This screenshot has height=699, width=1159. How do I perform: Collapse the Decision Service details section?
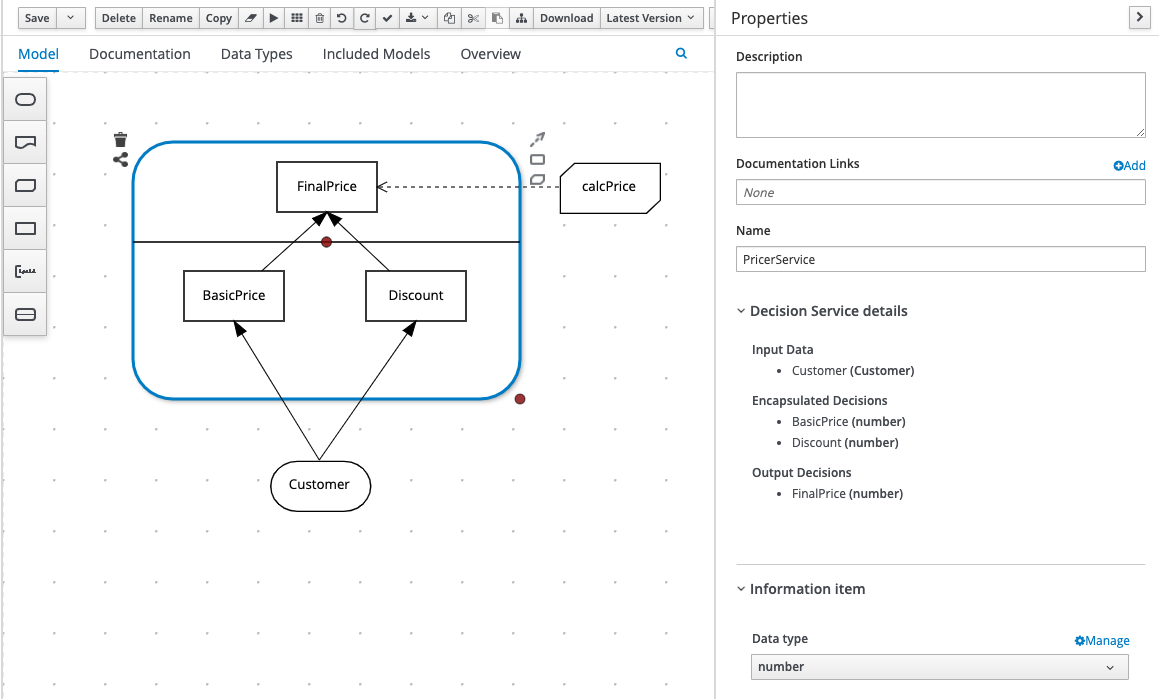point(741,311)
